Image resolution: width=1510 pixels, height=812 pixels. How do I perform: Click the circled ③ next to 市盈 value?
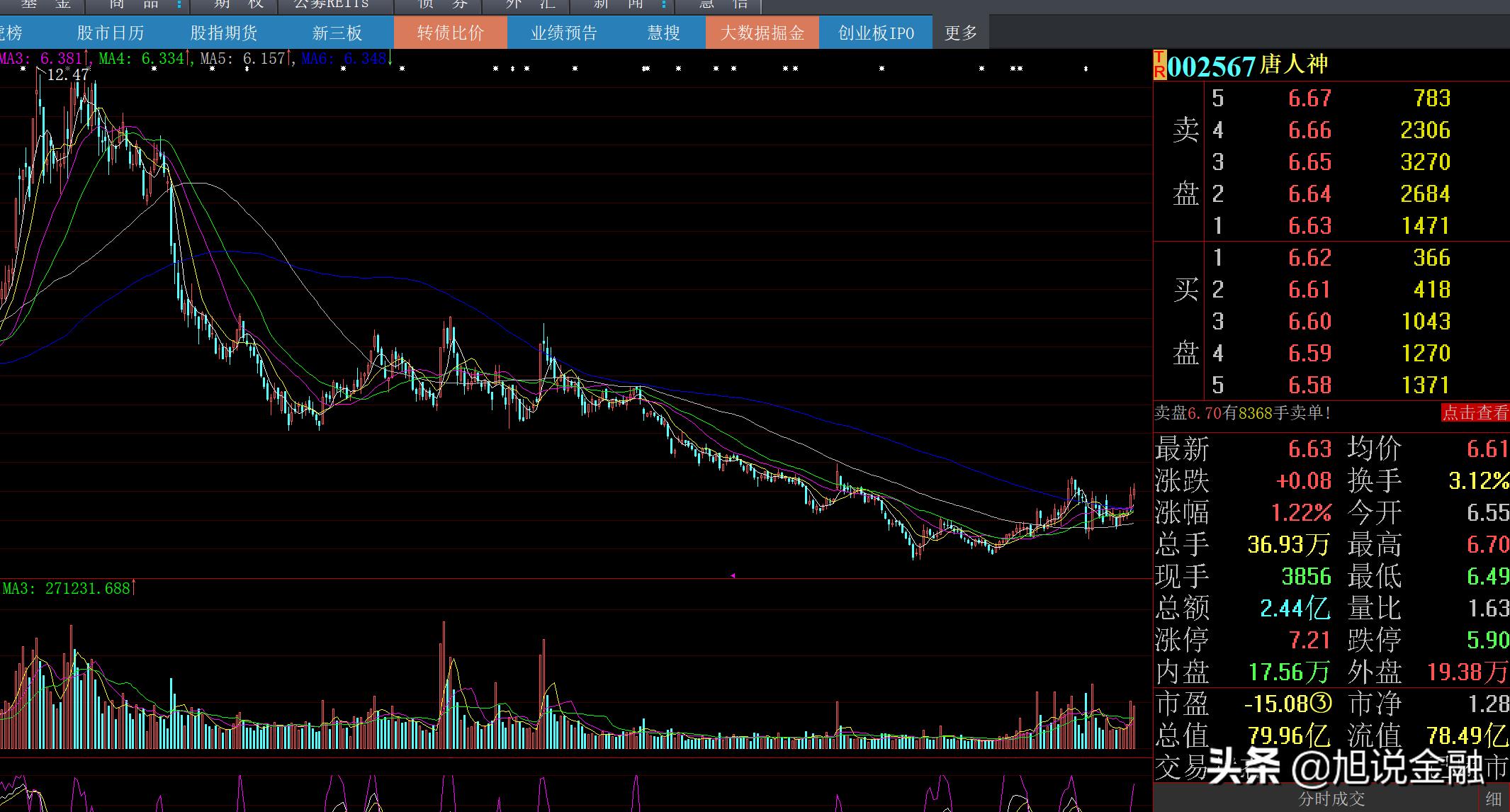[1321, 704]
